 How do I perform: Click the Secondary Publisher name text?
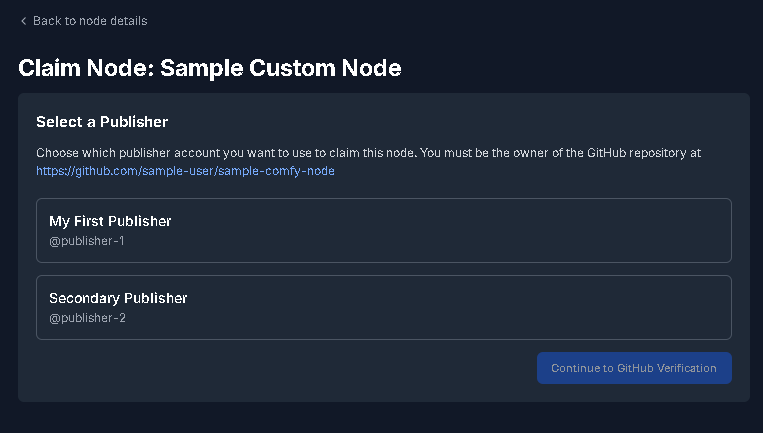(118, 298)
